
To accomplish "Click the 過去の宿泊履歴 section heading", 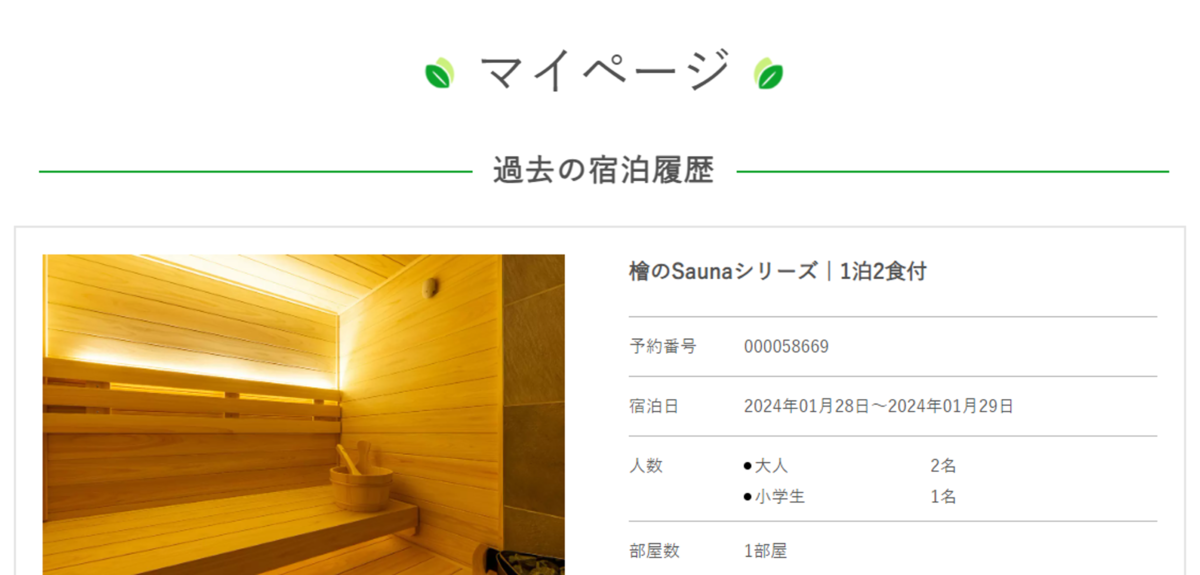I will [604, 171].
